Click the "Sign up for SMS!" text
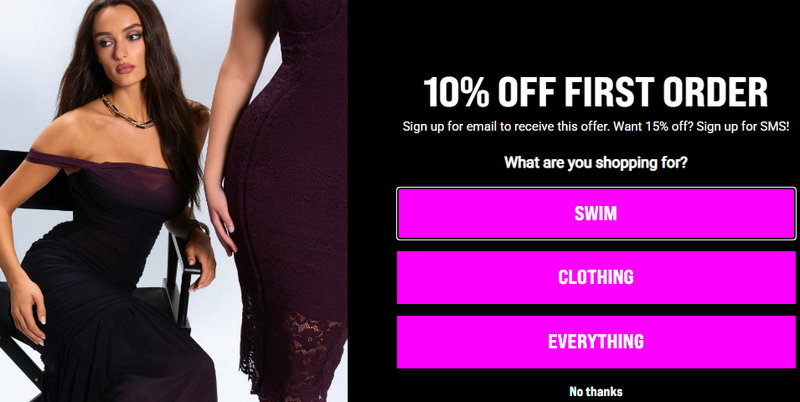This screenshot has width=800, height=402. tap(743, 127)
